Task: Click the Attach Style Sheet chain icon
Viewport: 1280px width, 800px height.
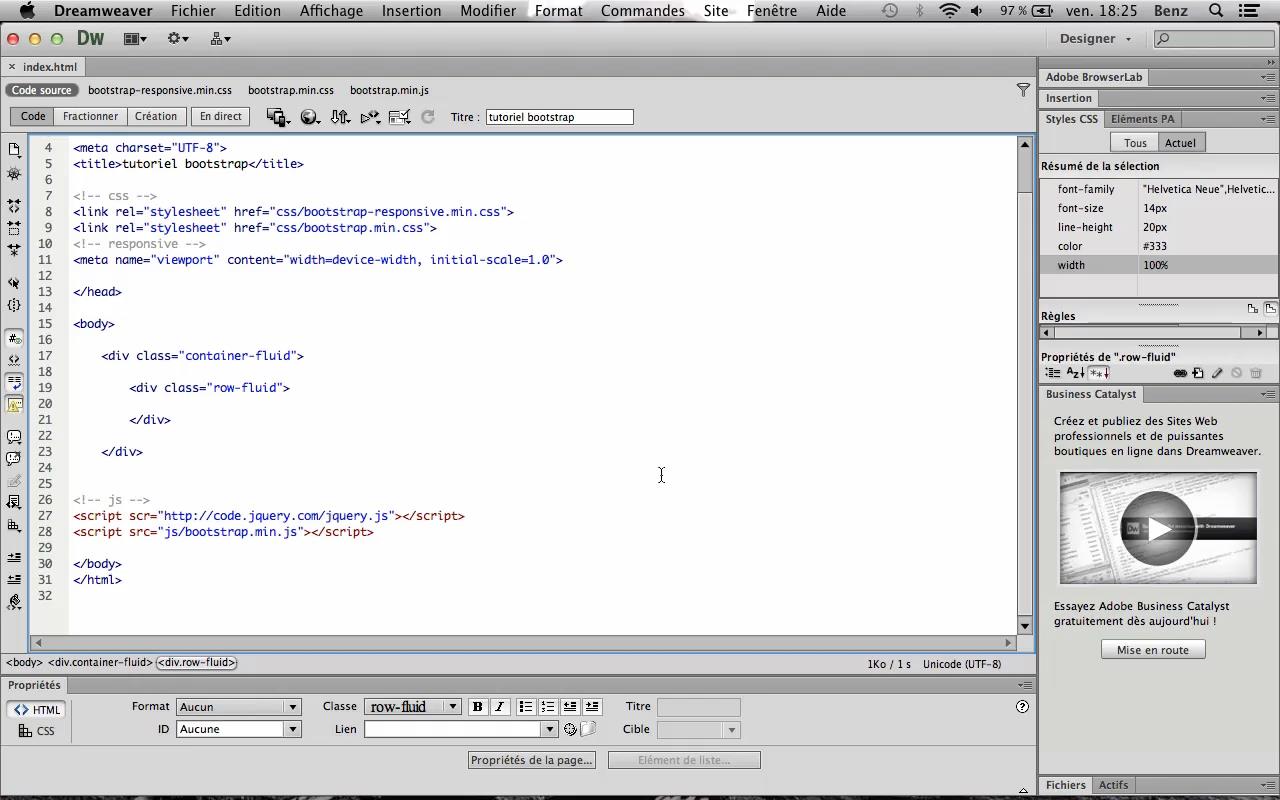Action: (x=1180, y=373)
